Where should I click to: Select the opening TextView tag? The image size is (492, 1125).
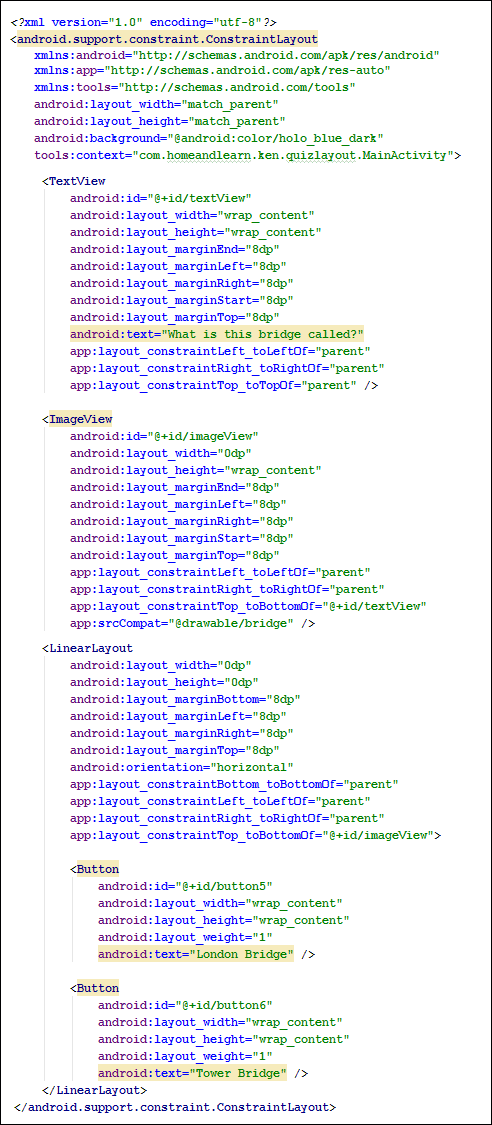click(x=74, y=182)
